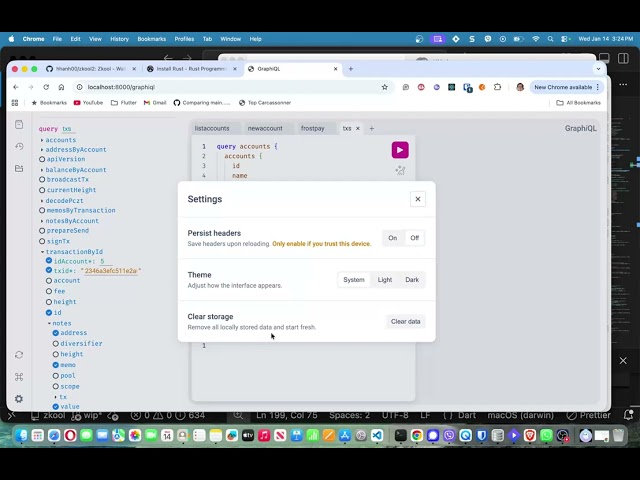Viewport: 640px width, 480px height.
Task: Open the browser home page
Action: 61,87
